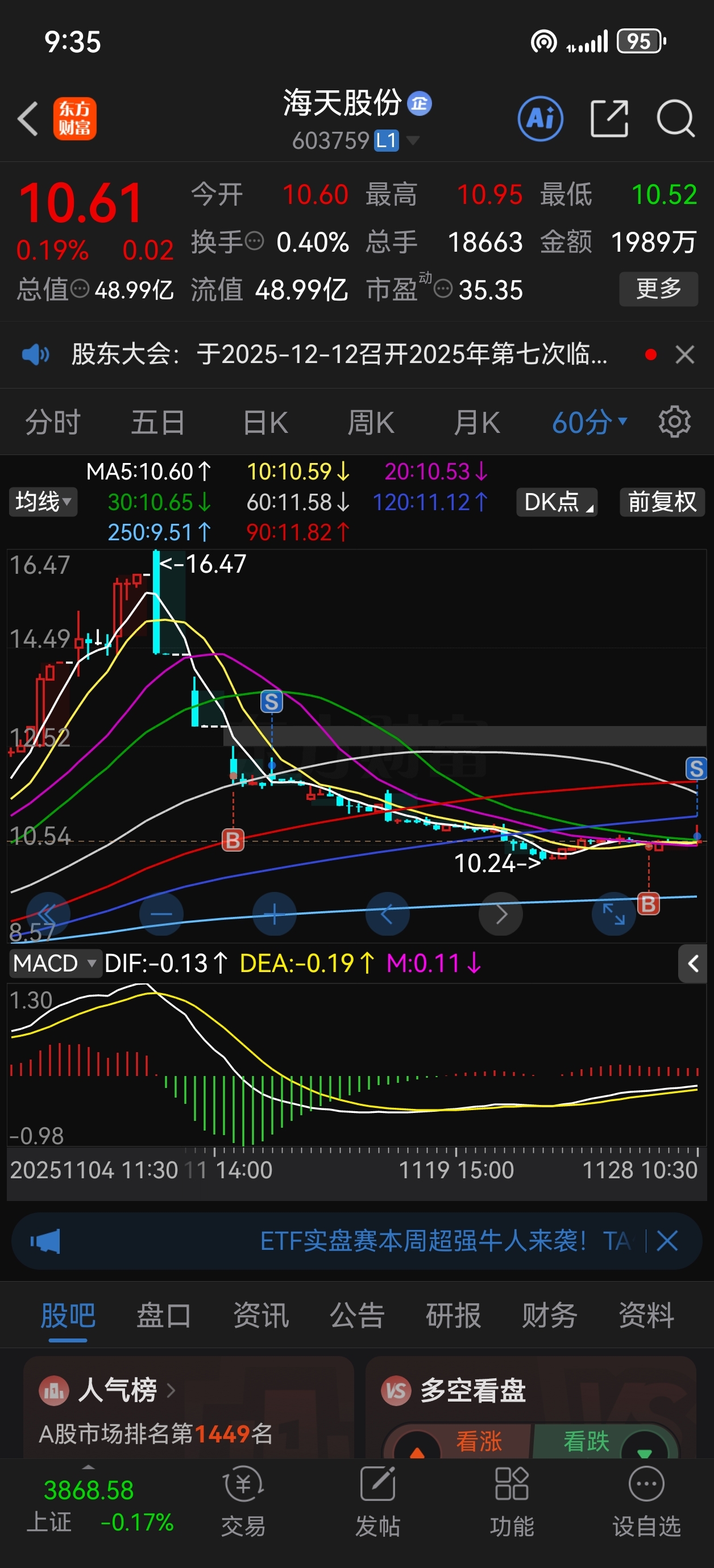Close the ETF实盘赛 banner
This screenshot has width=714, height=1568.
click(667, 1241)
